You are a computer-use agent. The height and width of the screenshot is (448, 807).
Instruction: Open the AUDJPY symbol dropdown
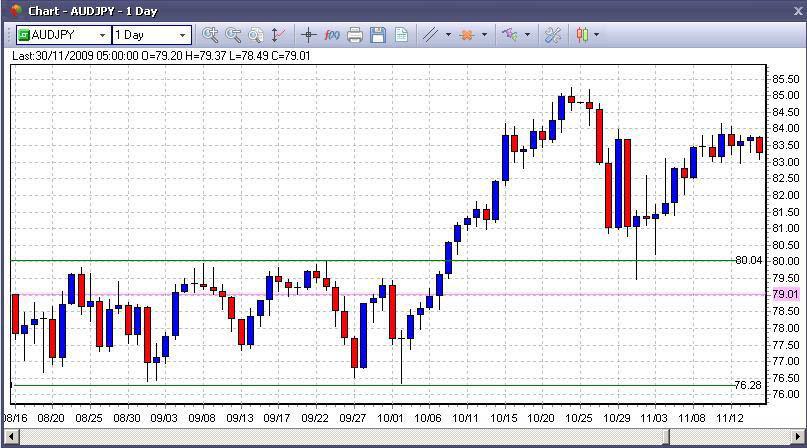click(x=102, y=35)
